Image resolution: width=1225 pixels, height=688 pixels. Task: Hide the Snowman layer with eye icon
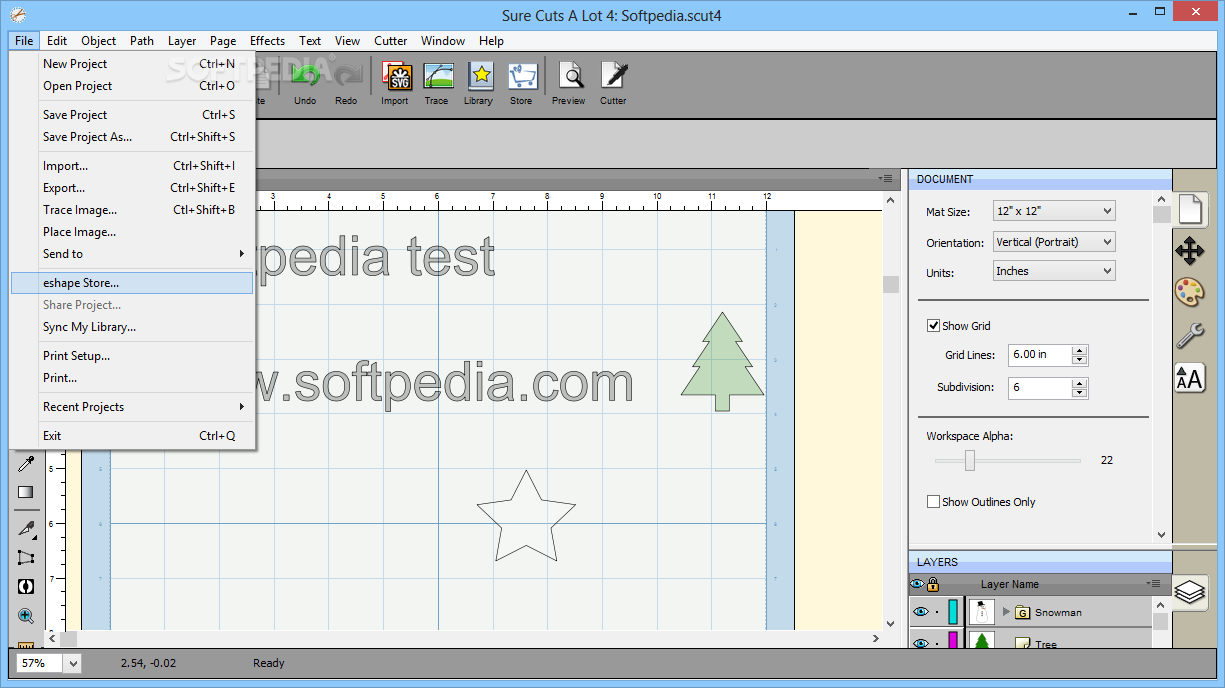pyautogui.click(x=921, y=612)
